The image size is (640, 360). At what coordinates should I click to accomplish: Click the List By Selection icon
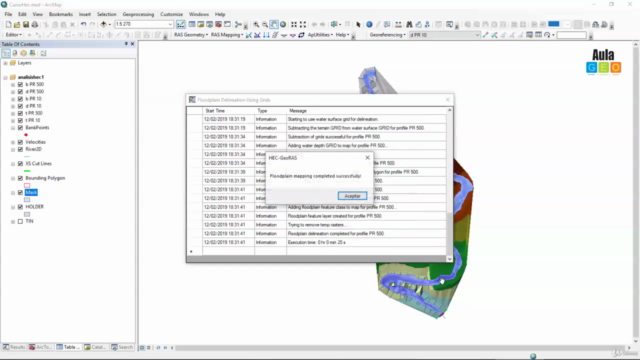[32, 53]
